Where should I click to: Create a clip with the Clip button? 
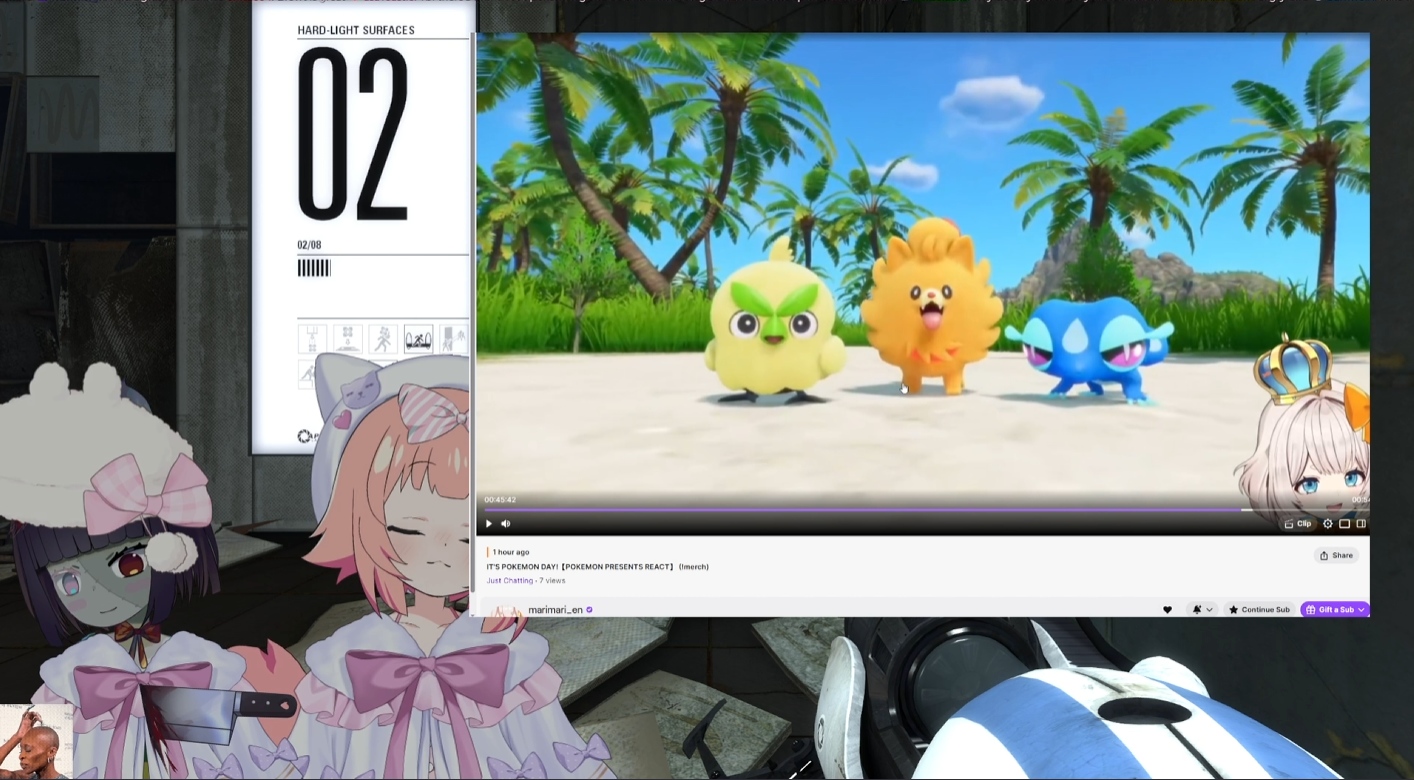(1298, 524)
